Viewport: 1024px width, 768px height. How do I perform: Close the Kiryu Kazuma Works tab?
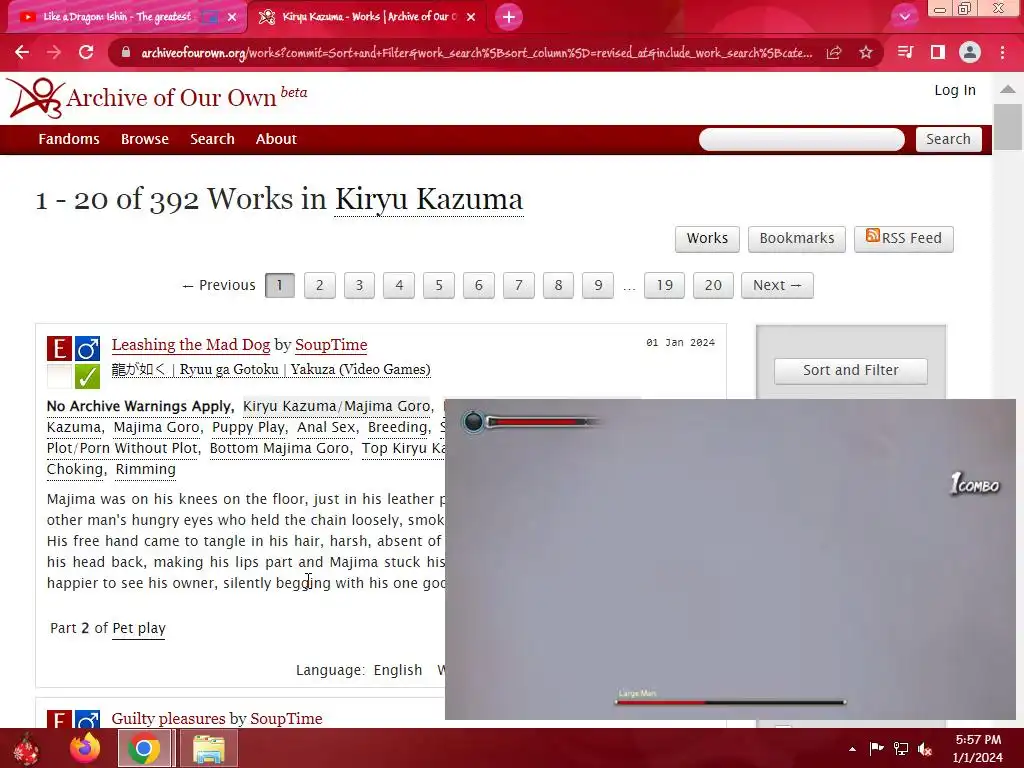click(x=471, y=18)
